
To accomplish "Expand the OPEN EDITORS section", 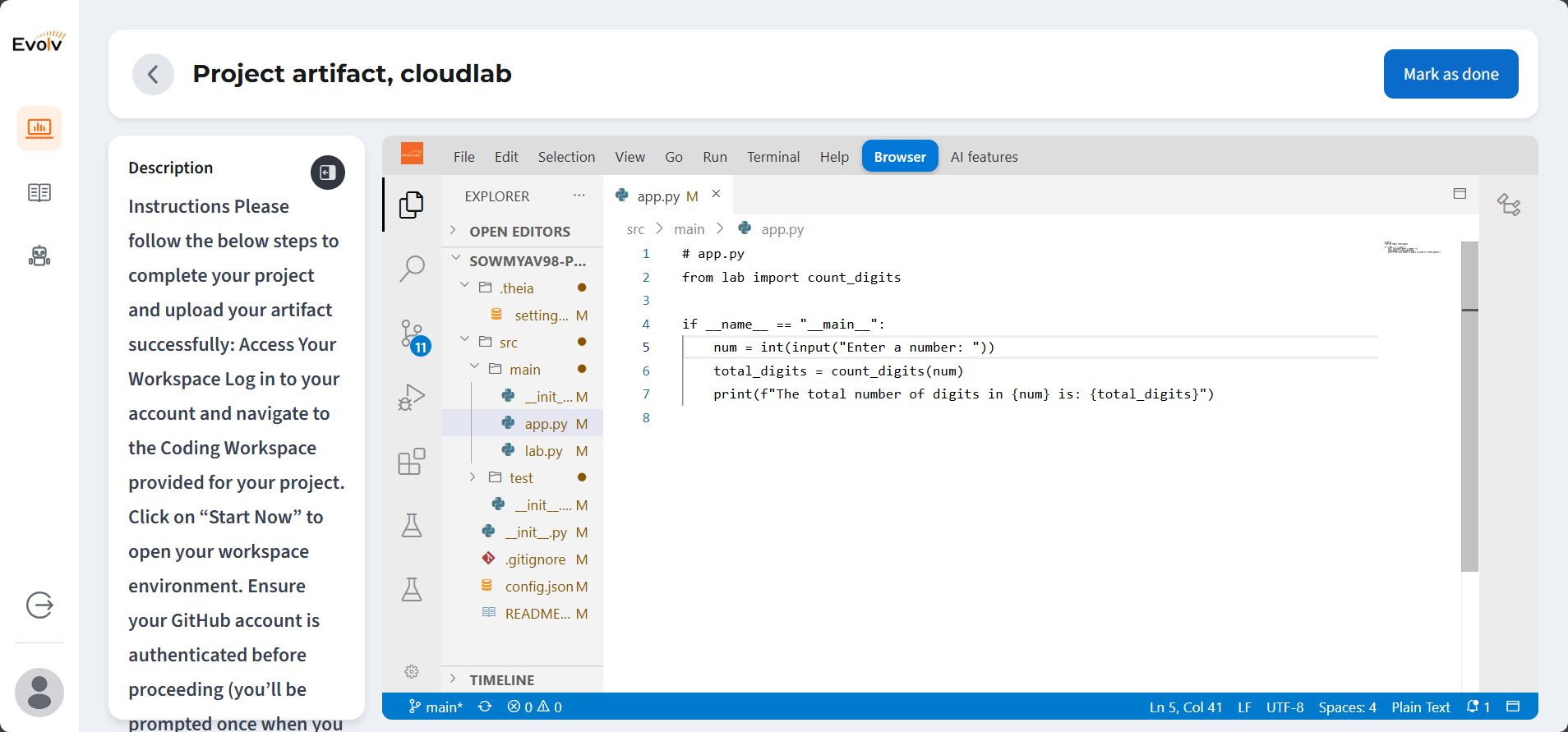I will [x=519, y=232].
